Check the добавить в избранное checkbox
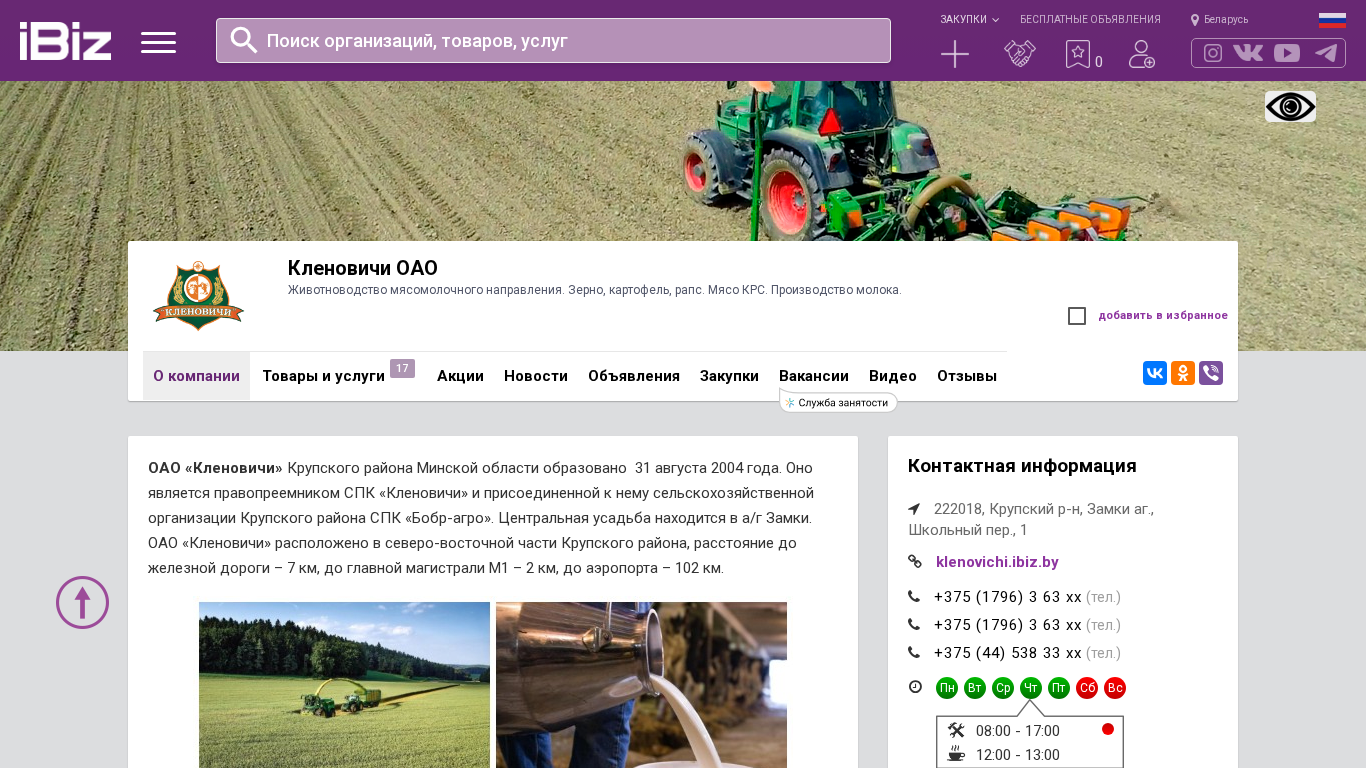This screenshot has height=768, width=1366. (x=1077, y=316)
